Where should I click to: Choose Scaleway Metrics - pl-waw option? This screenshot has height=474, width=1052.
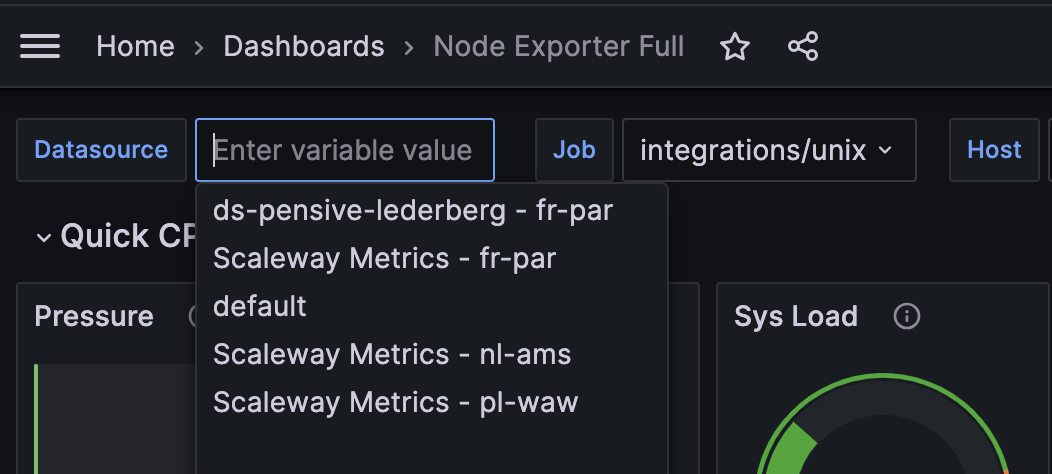[x=395, y=402]
